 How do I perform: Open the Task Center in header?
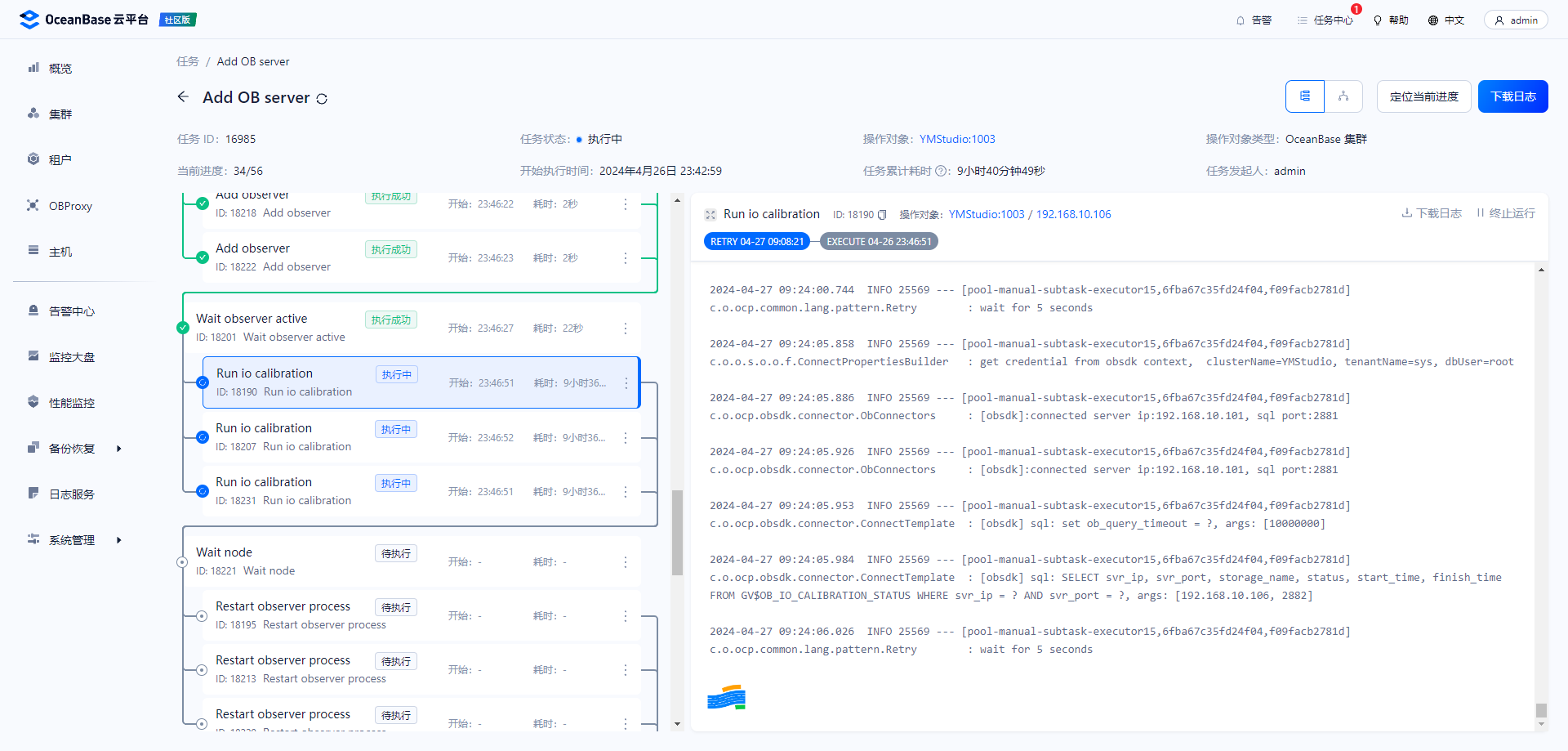[1325, 20]
